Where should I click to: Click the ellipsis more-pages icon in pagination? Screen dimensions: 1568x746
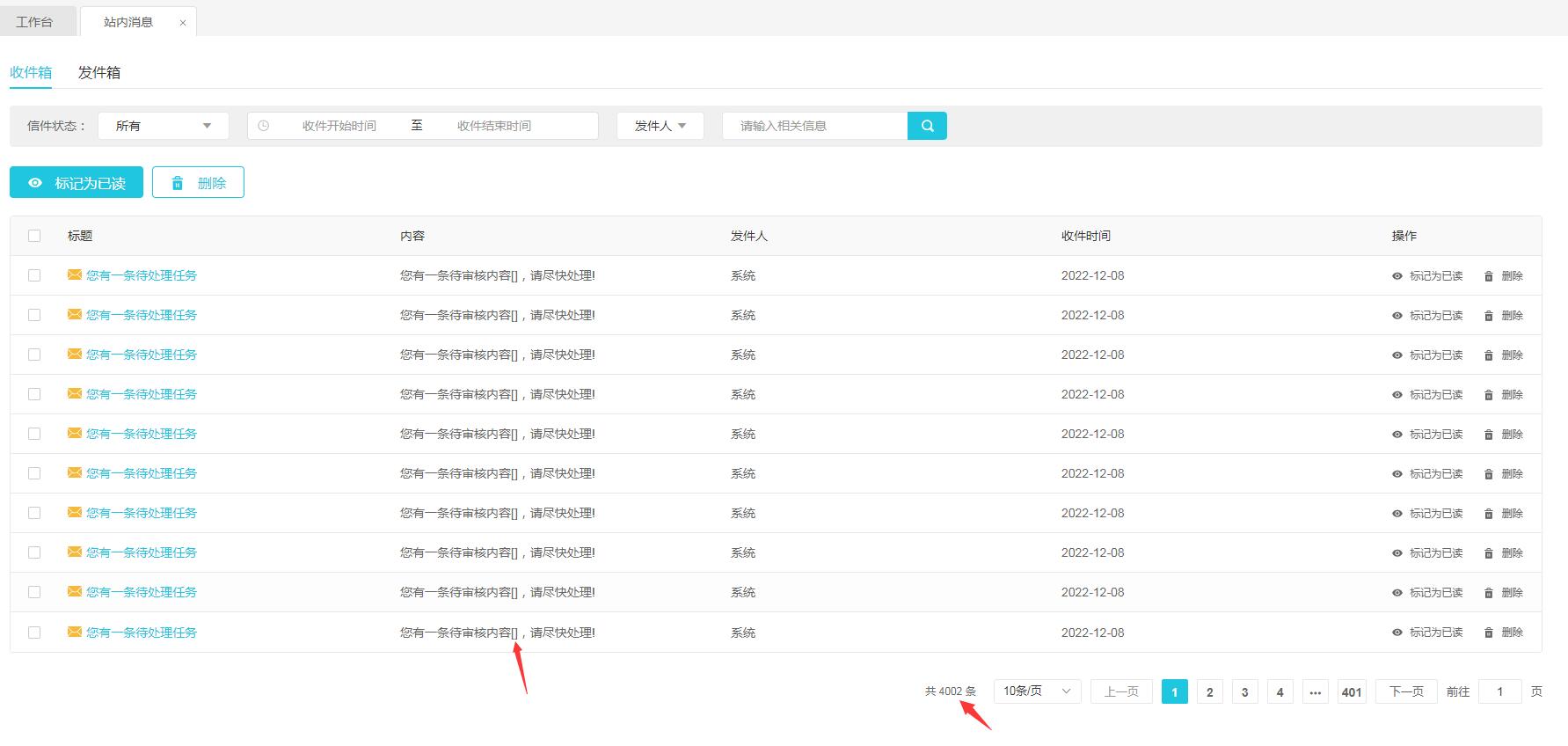(x=1315, y=692)
